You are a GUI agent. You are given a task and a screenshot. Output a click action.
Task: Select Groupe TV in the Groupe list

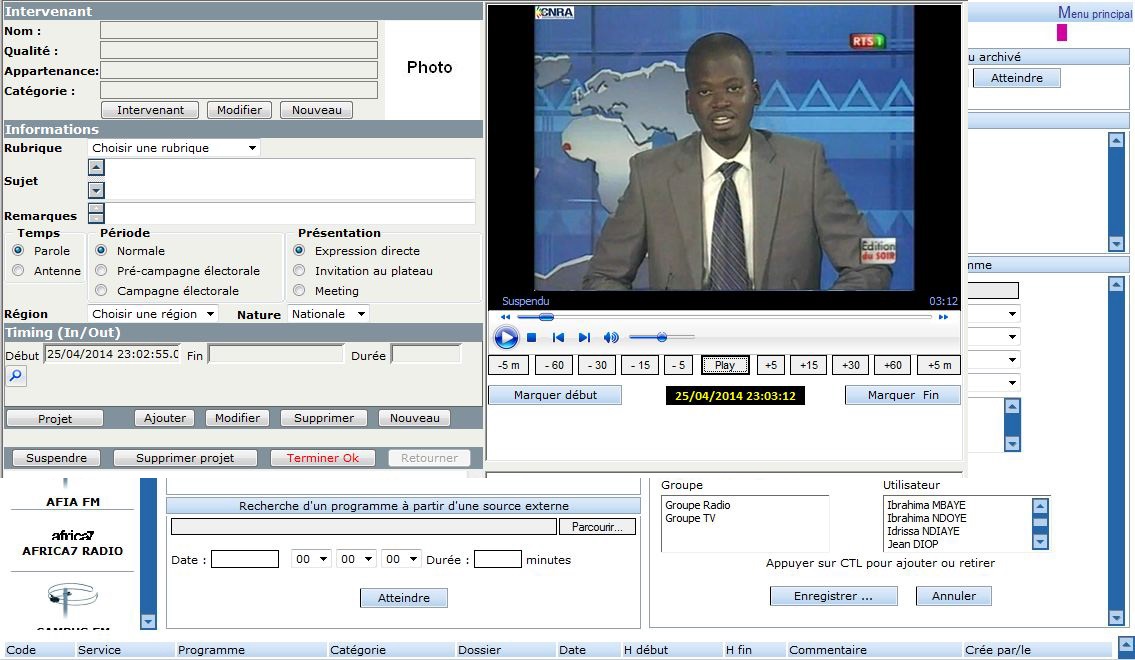click(690, 518)
